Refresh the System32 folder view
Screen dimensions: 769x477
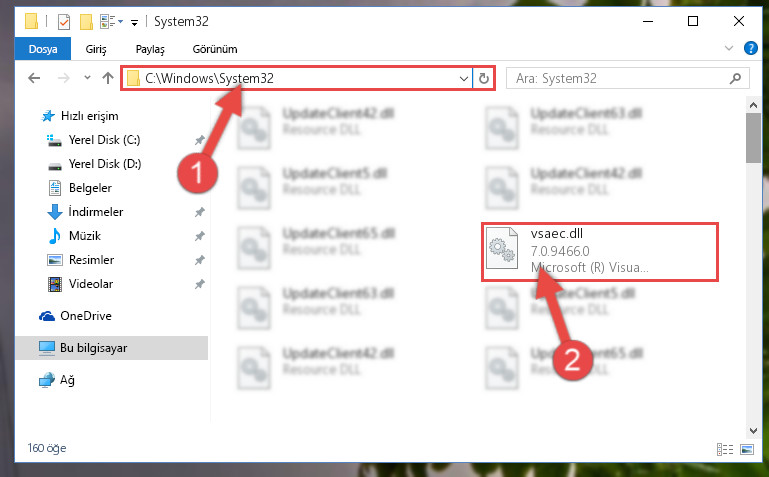click(484, 78)
